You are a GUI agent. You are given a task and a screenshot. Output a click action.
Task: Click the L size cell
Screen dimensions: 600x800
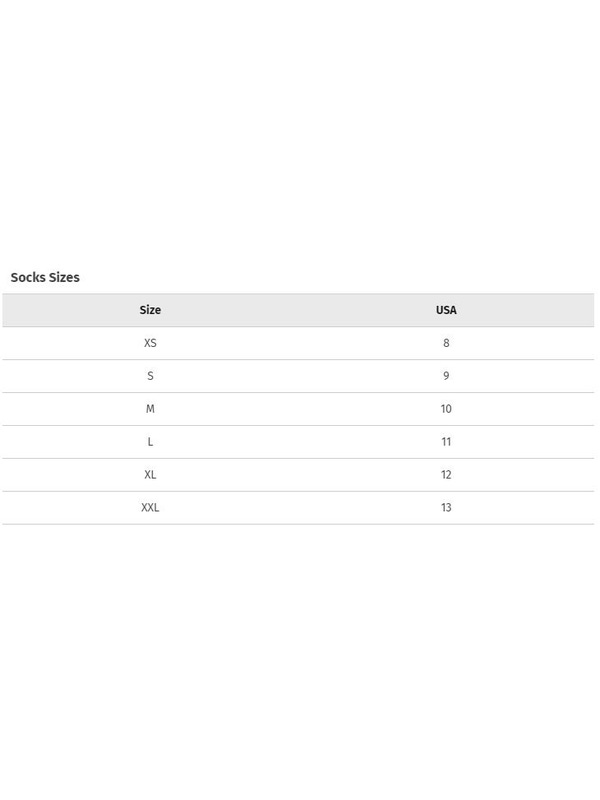(x=150, y=442)
